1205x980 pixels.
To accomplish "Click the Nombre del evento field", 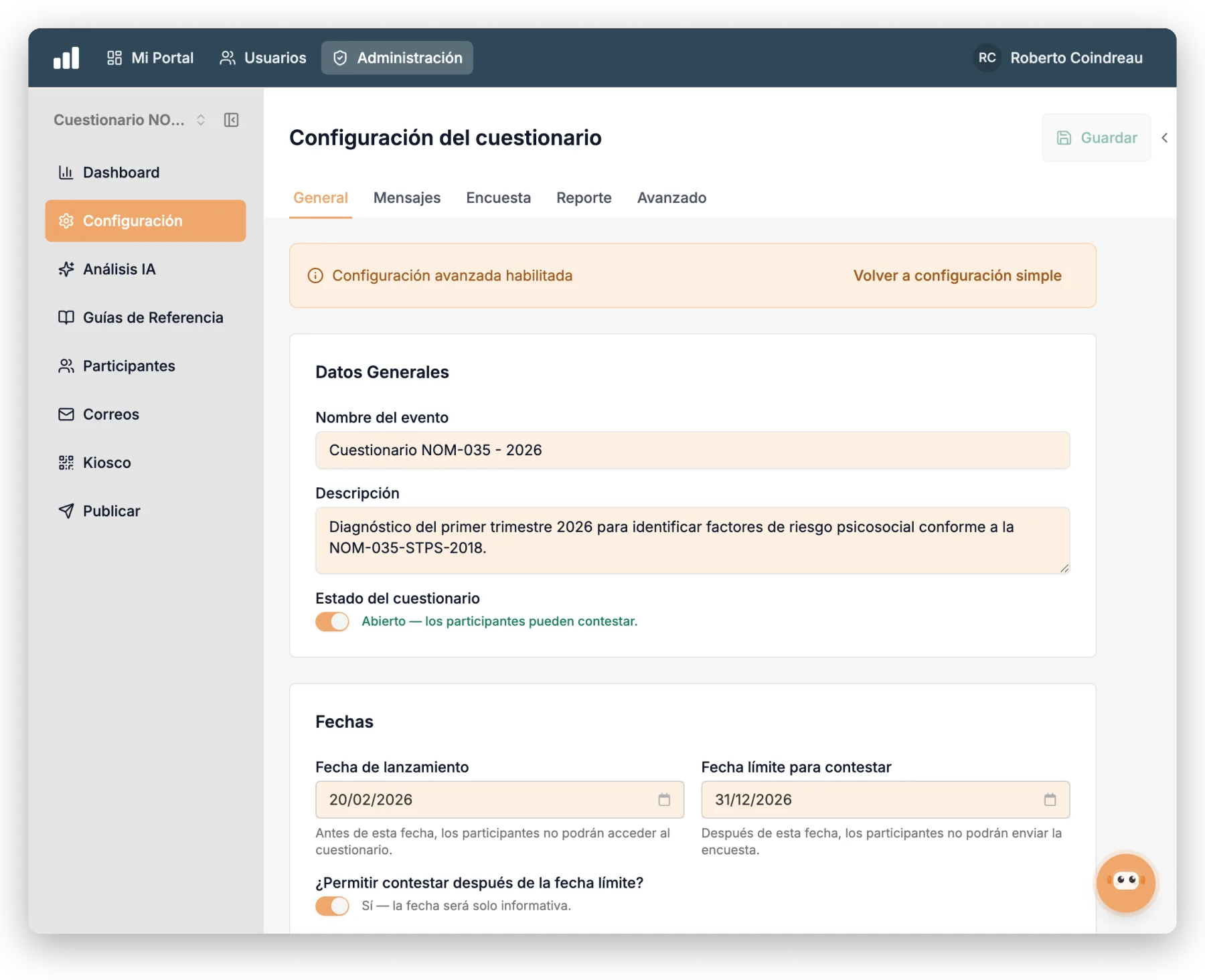I will click(x=692, y=450).
